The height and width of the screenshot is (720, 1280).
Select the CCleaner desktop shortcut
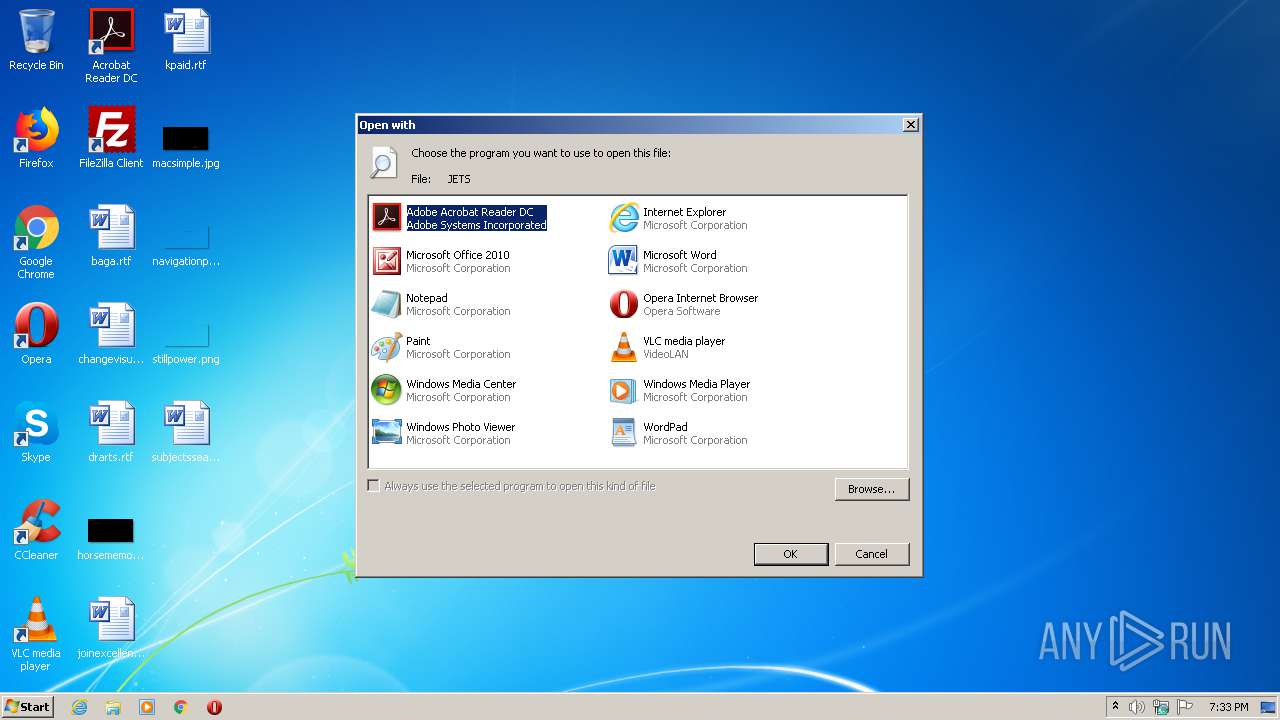tap(36, 530)
